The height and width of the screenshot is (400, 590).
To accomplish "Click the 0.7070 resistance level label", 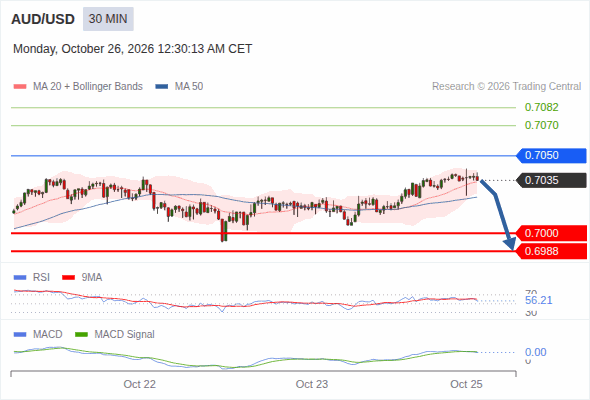I will (x=541, y=125).
